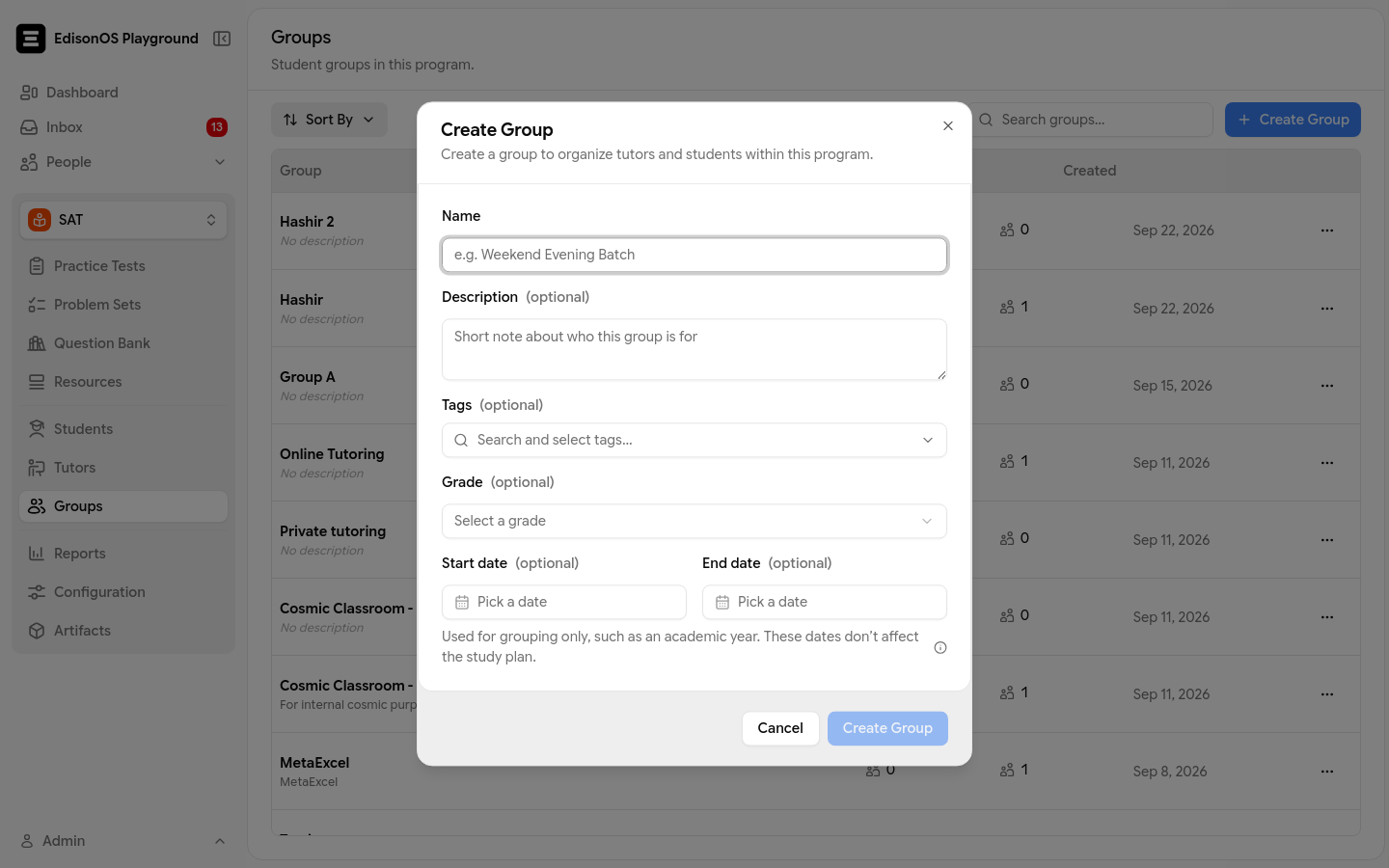
Task: Close the Create Group dialog
Action: point(948,126)
